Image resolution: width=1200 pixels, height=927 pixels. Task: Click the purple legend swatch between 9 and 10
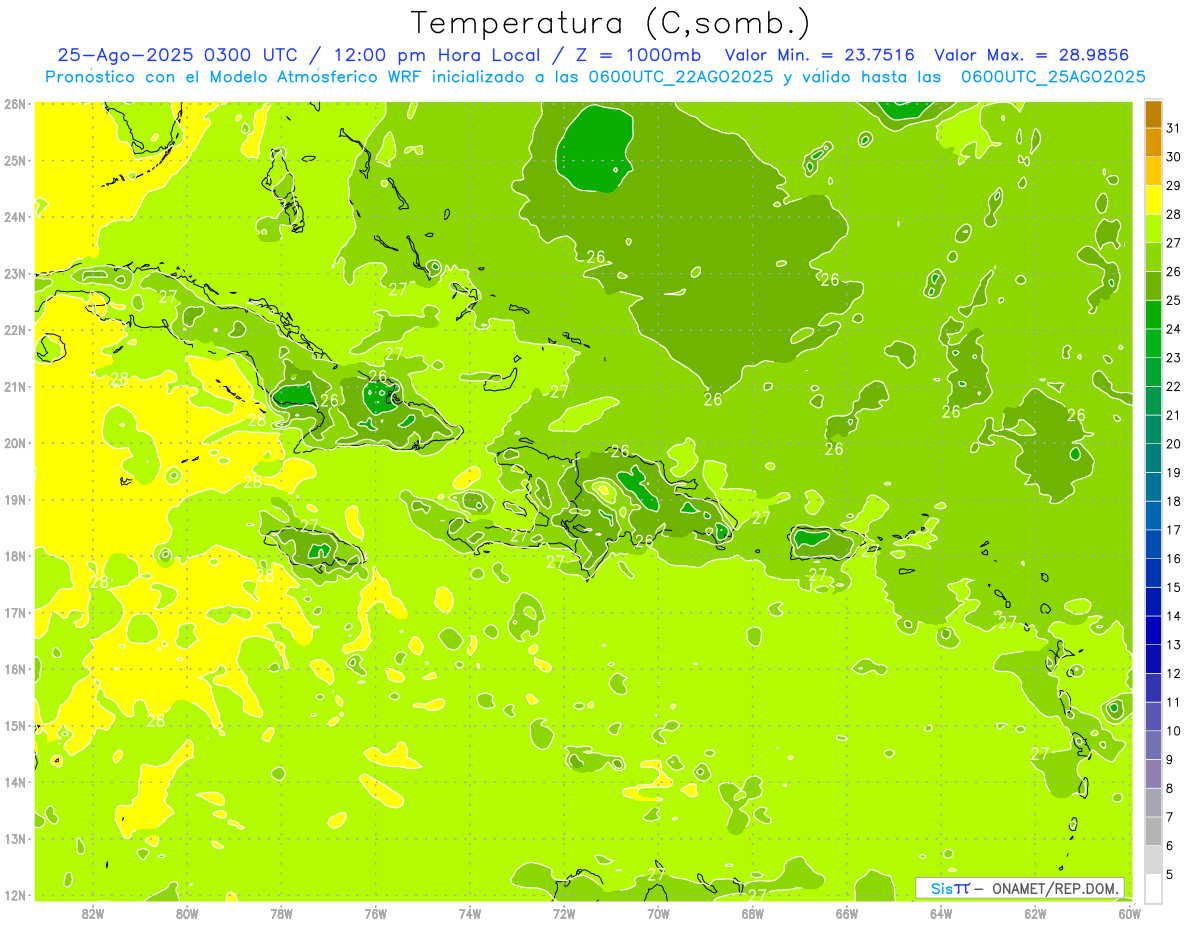(x=1153, y=745)
